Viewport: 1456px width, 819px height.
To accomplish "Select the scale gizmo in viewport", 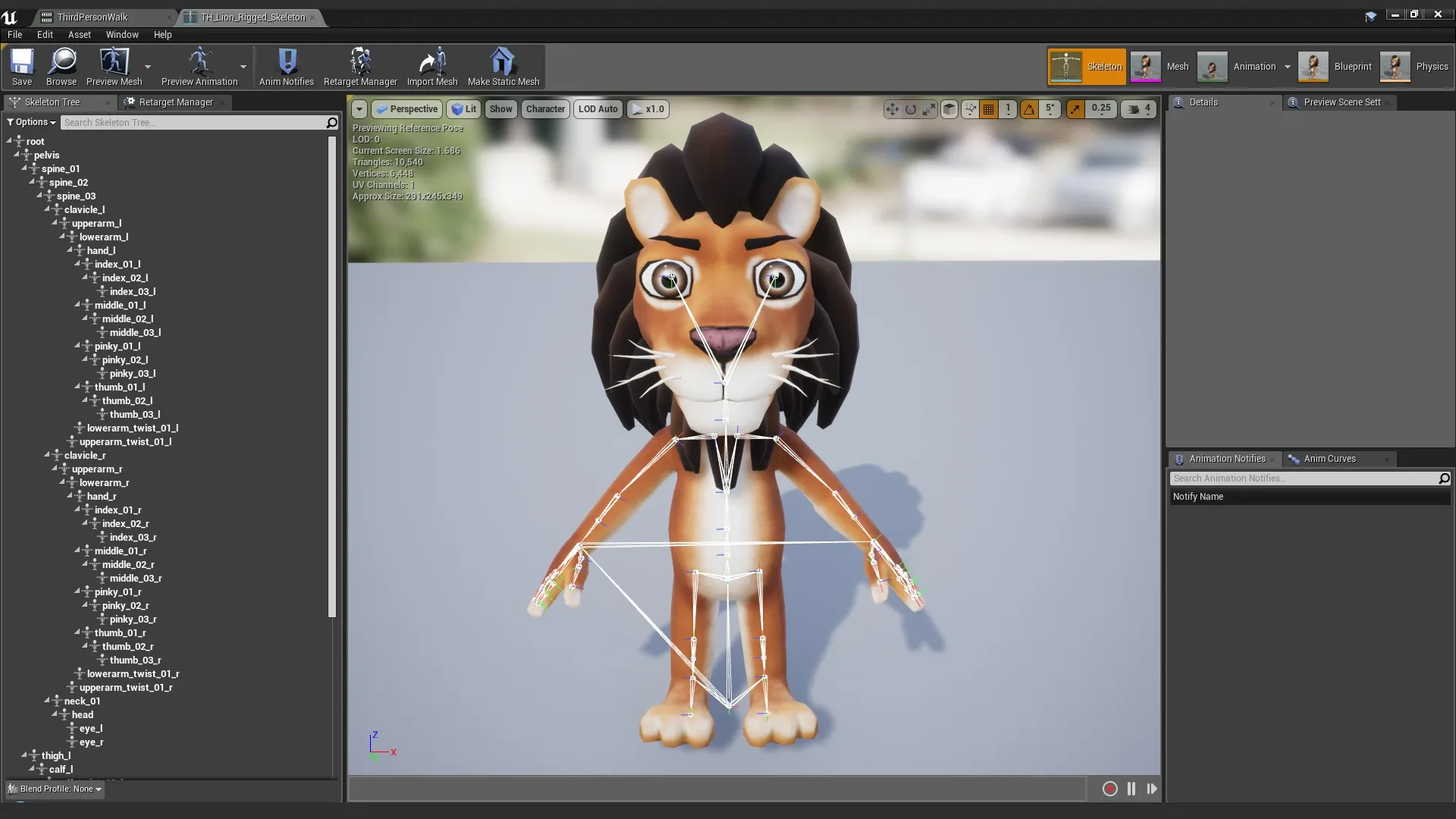I will click(x=929, y=109).
